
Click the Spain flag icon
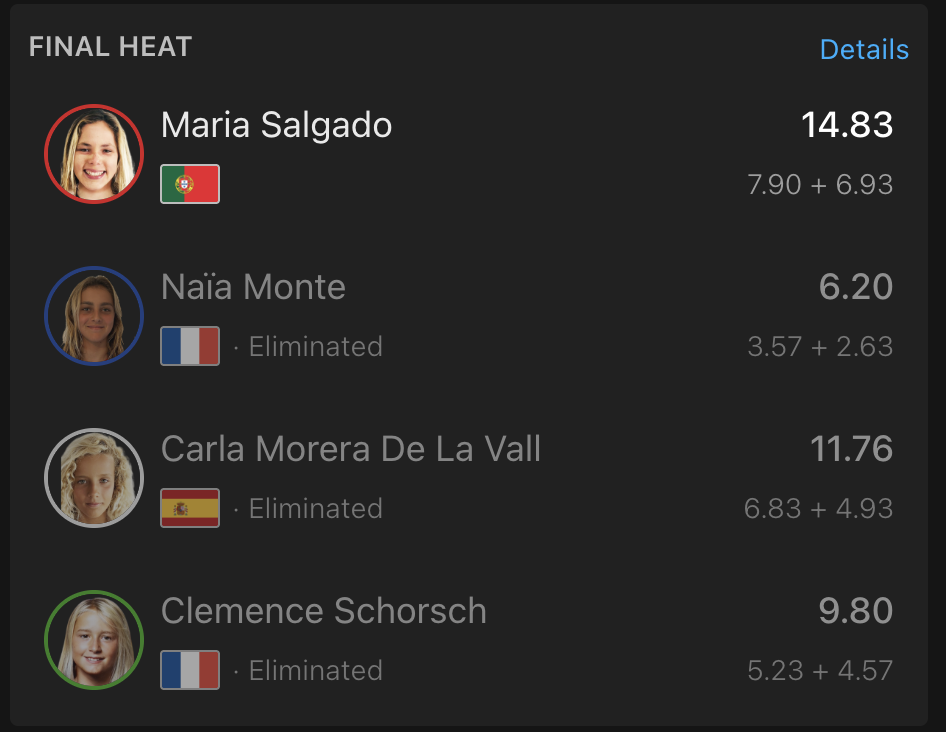pos(190,508)
